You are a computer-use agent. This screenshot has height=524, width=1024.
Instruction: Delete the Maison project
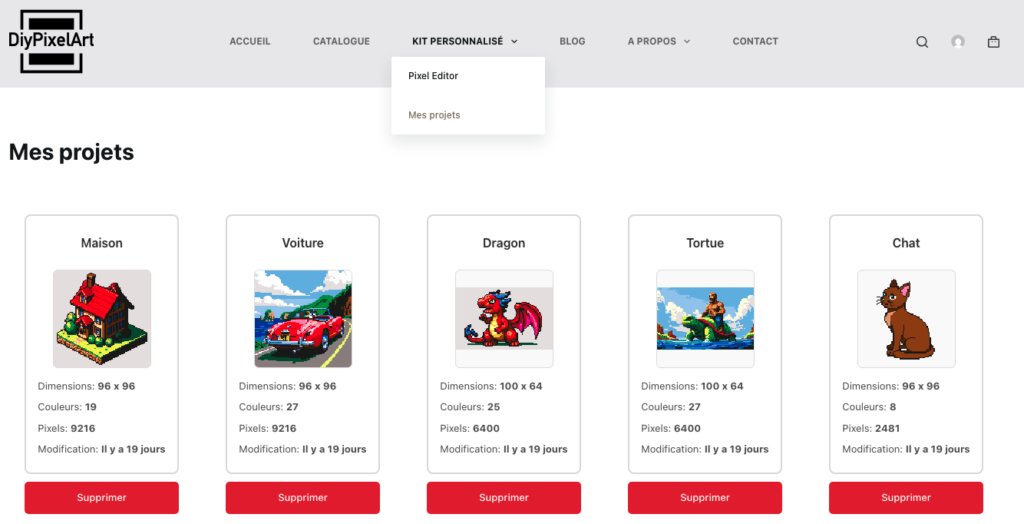(102, 498)
